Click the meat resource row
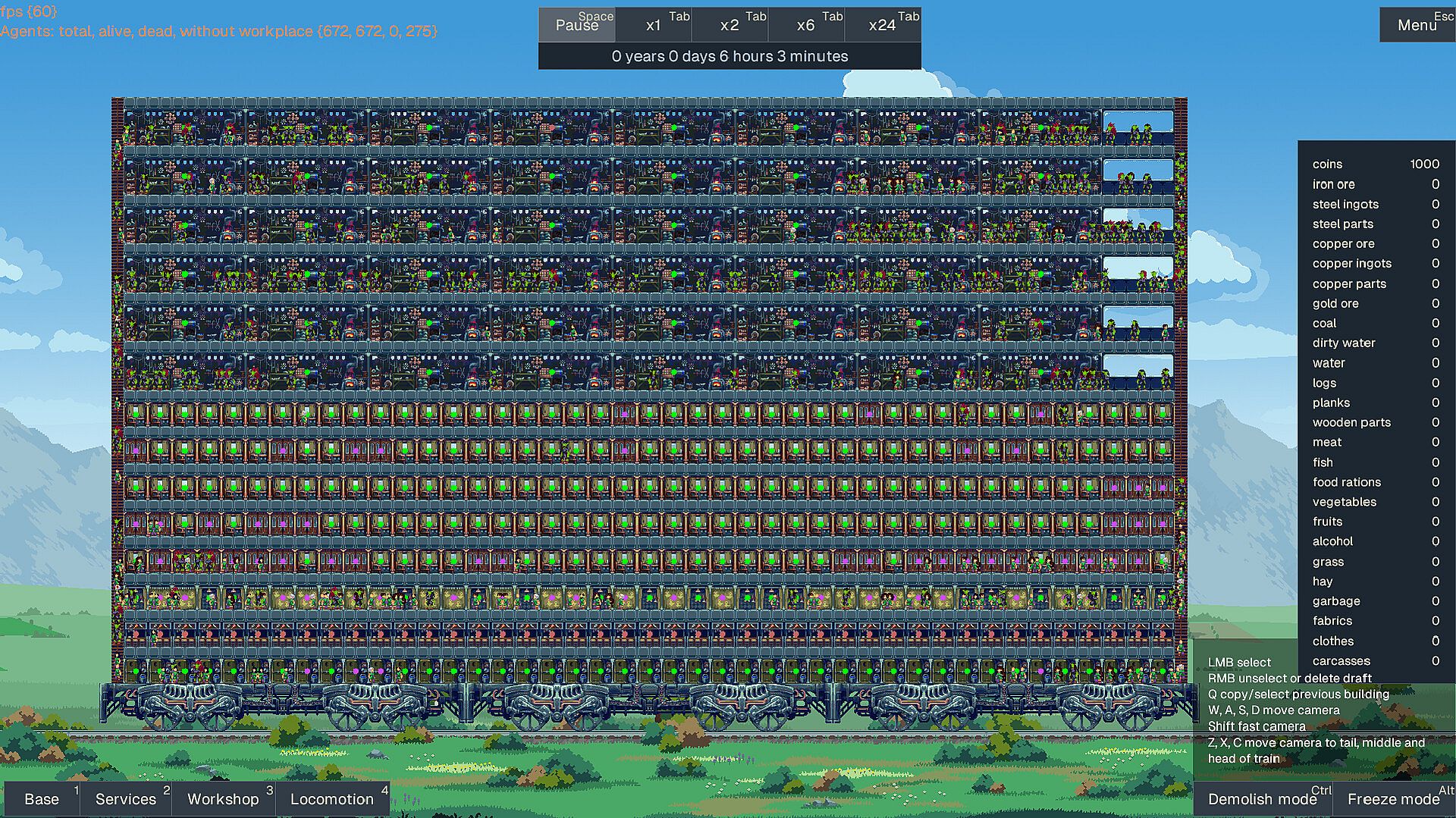Image resolution: width=1456 pixels, height=818 pixels. pyautogui.click(x=1376, y=442)
